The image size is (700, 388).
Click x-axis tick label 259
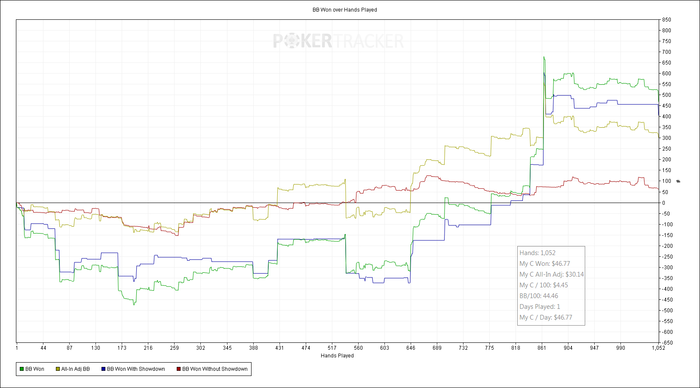pos(174,347)
